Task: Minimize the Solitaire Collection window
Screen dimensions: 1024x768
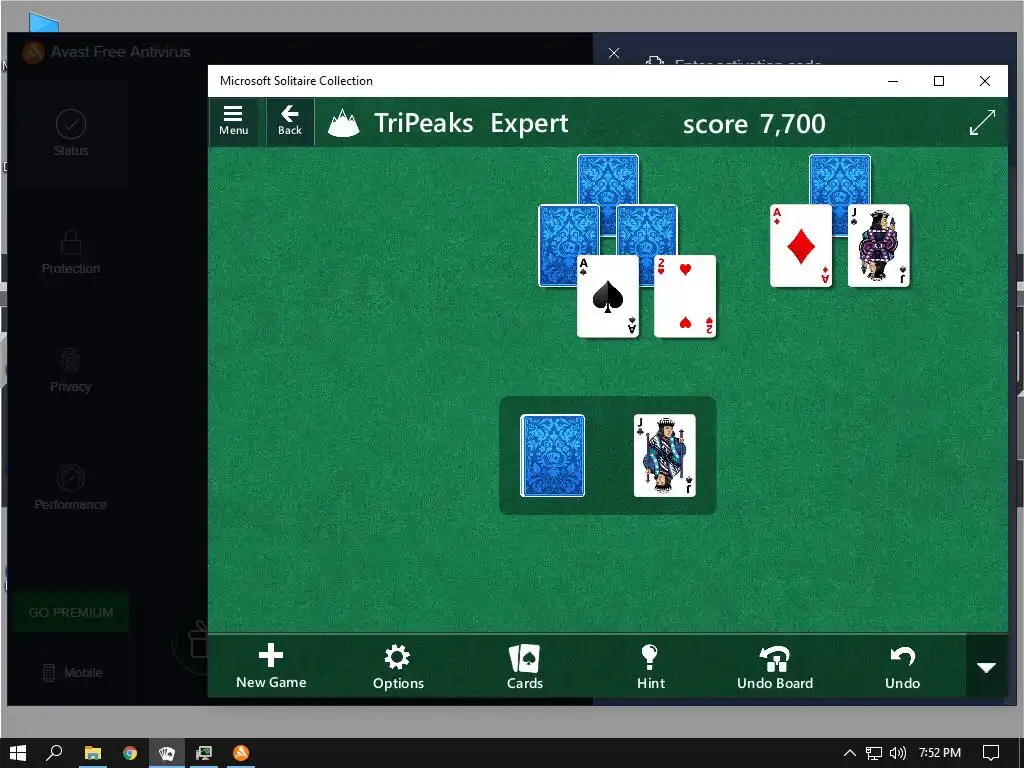Action: coord(893,81)
